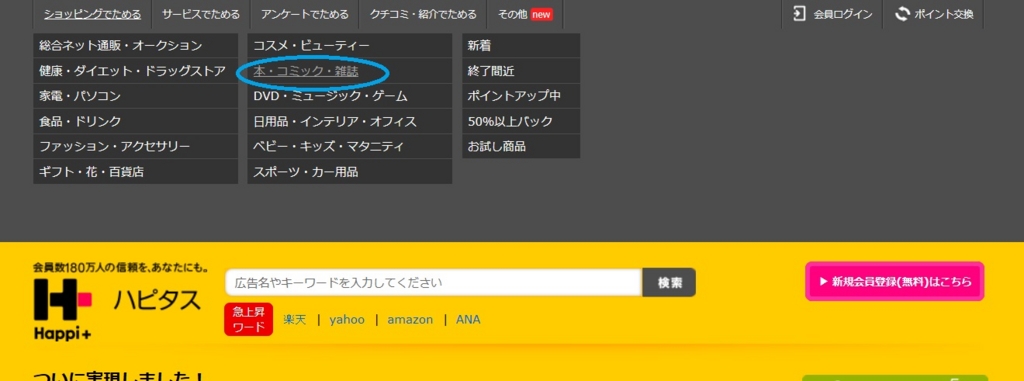Select 日用品・インテリア・オフィス category
This screenshot has height=381, width=1024.
coord(349,122)
